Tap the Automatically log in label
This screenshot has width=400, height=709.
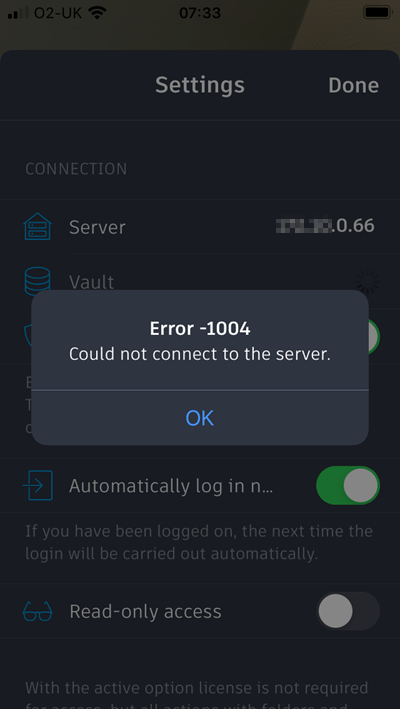point(171,486)
